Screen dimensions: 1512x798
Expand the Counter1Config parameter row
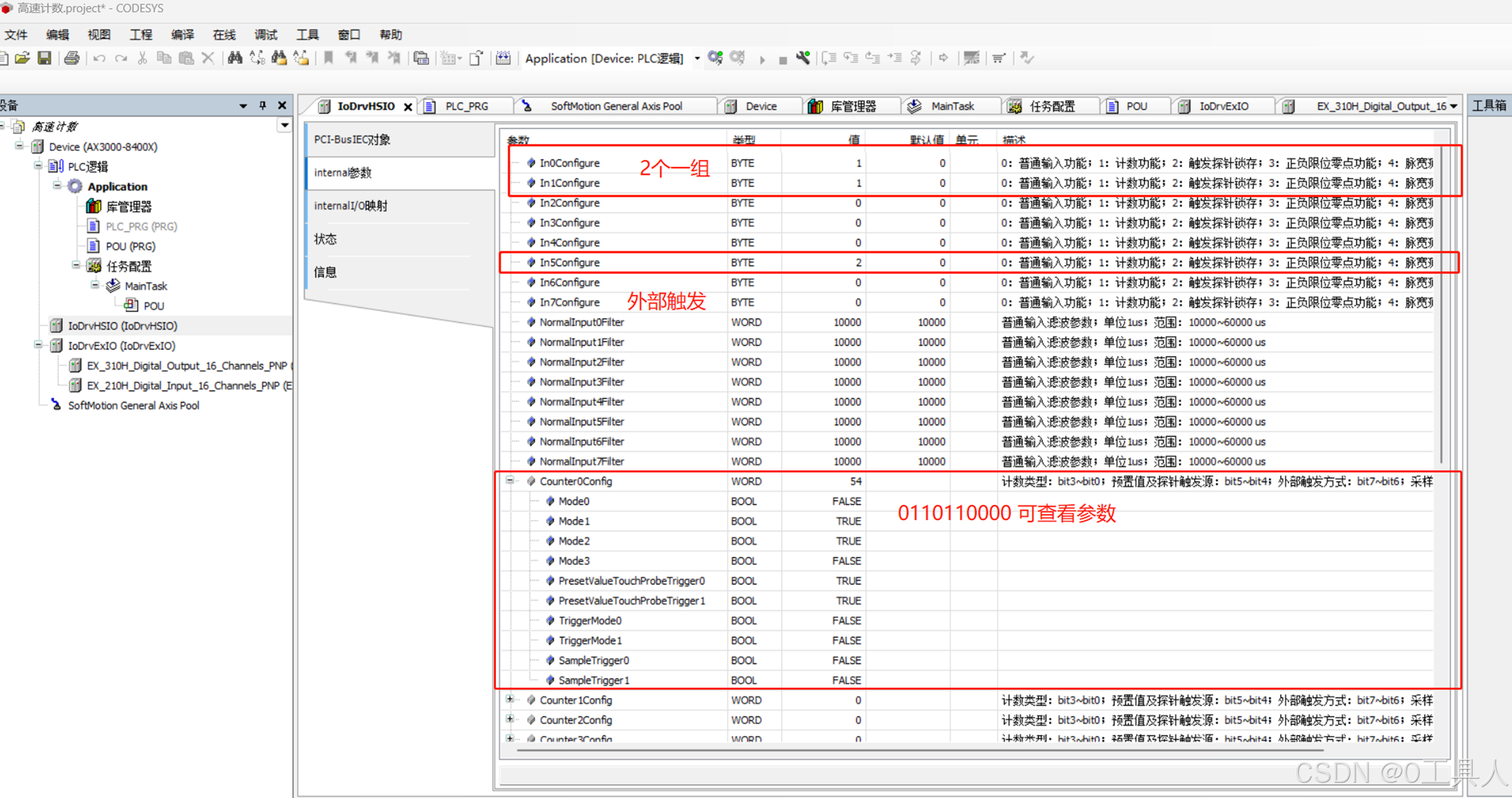pyautogui.click(x=510, y=699)
